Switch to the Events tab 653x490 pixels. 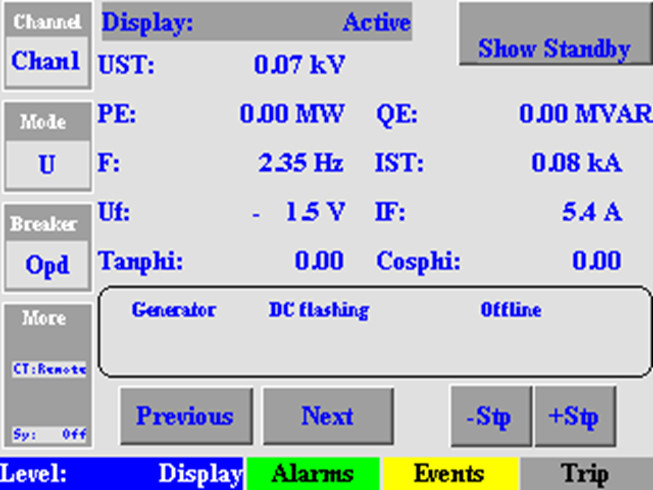tap(449, 474)
